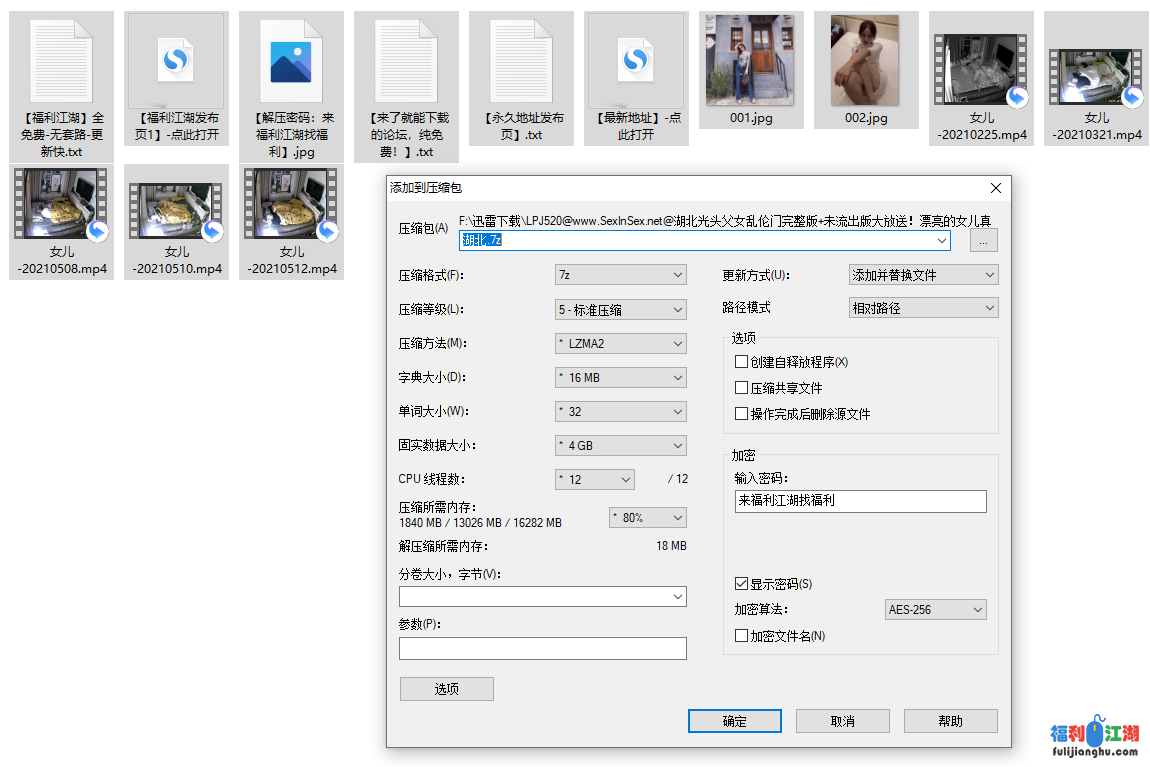Select the 最新地址 shortcut file icon
Screen dimensions: 1150x767
(x=636, y=60)
